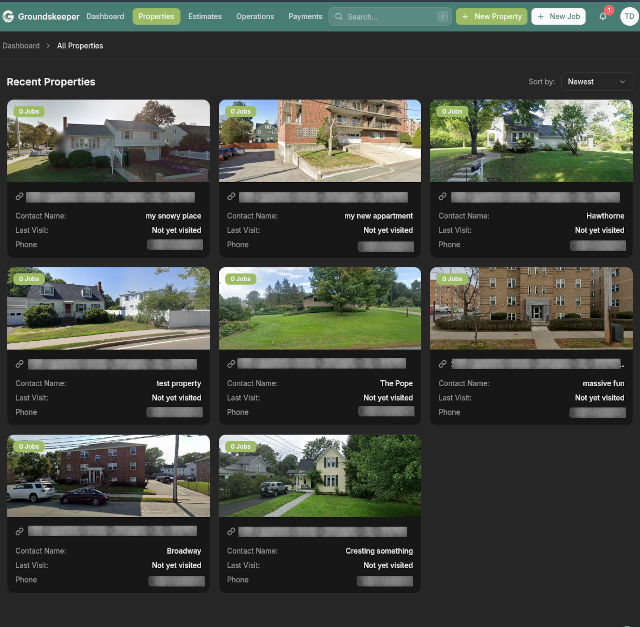Image resolution: width=640 pixels, height=627 pixels.
Task: Click the link icon on The Pope card
Action: point(231,364)
